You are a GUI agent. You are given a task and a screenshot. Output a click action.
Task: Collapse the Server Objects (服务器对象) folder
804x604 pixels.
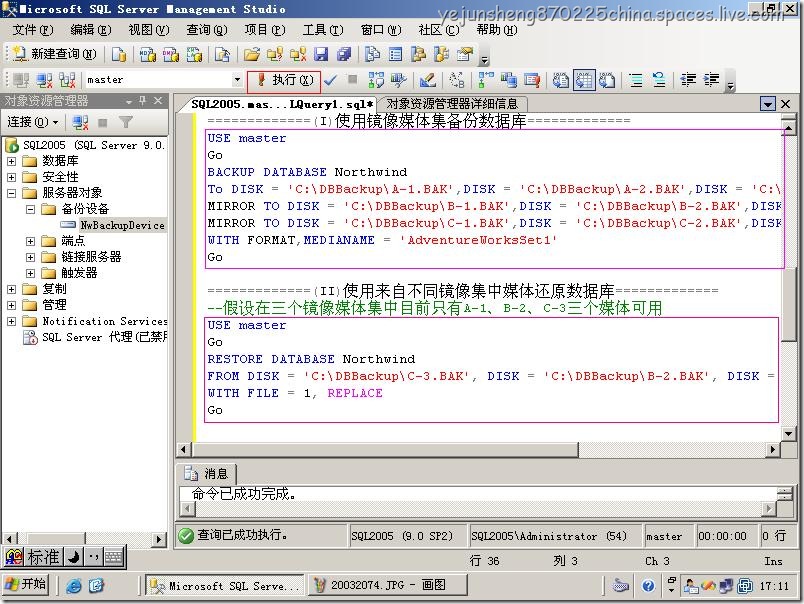tap(11, 193)
